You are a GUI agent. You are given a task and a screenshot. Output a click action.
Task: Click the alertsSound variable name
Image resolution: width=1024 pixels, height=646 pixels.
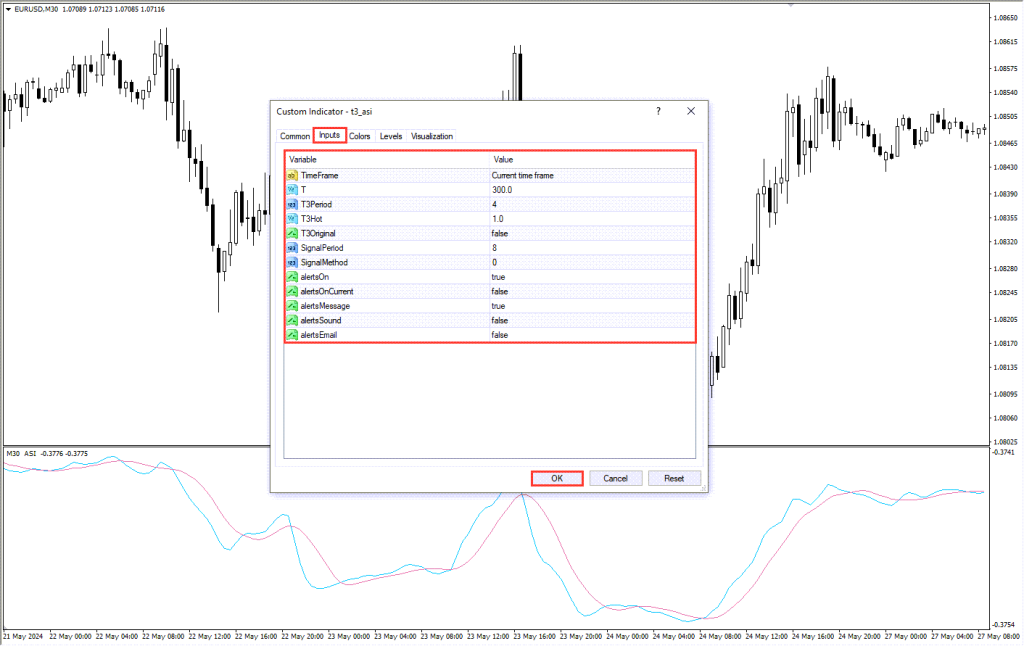tap(321, 321)
